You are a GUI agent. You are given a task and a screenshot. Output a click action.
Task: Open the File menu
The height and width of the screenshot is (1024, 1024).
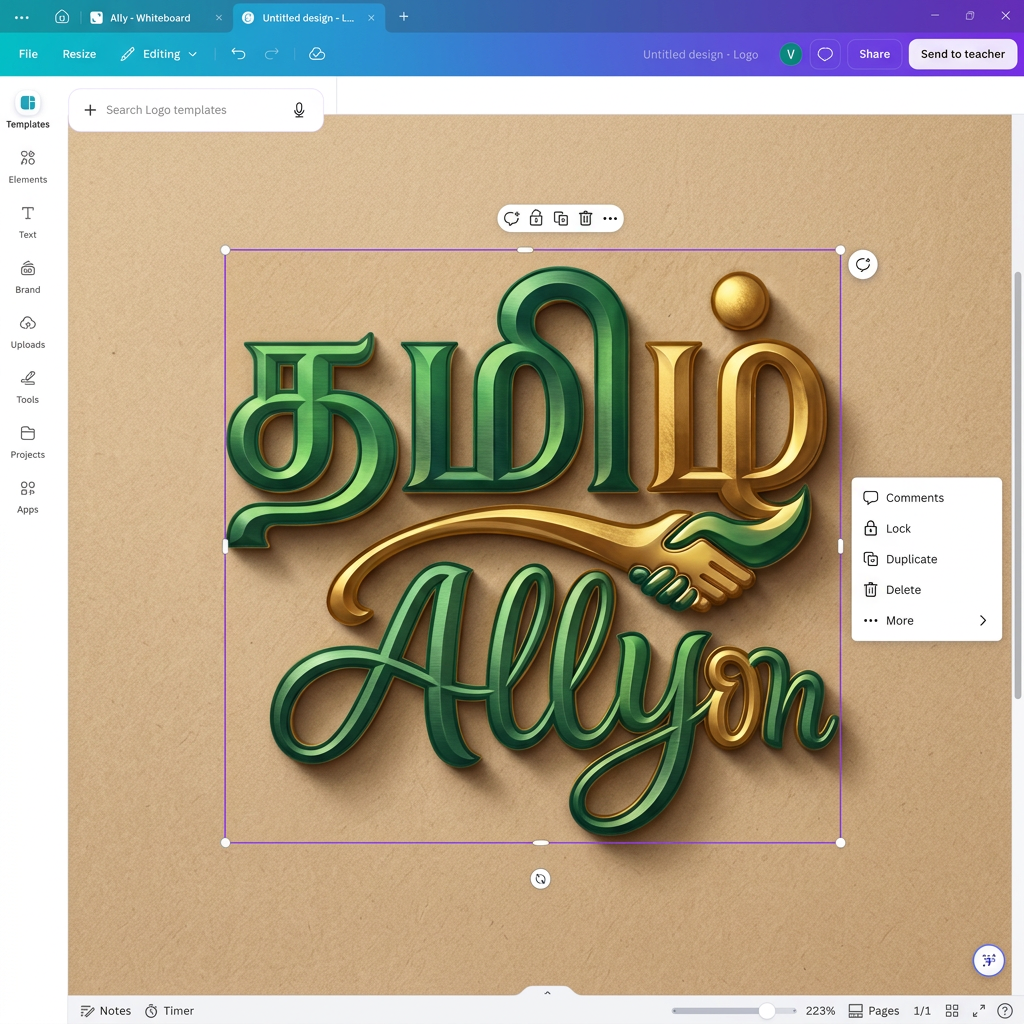coord(28,54)
